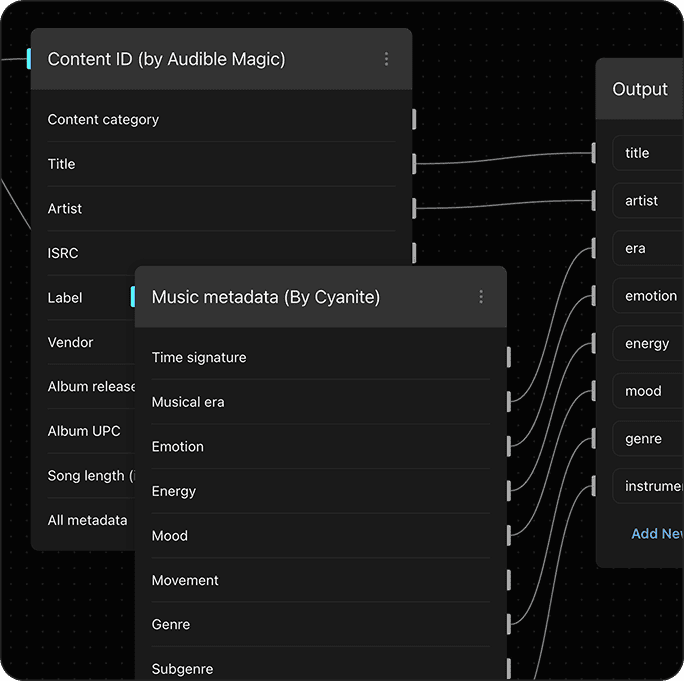Click the Time signature output port
This screenshot has height=681, width=684.
pyautogui.click(x=508, y=358)
